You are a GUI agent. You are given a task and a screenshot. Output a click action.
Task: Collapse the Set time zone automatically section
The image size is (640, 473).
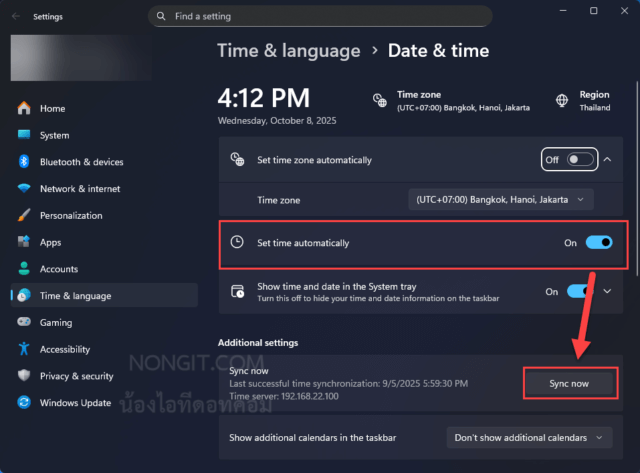pyautogui.click(x=607, y=160)
